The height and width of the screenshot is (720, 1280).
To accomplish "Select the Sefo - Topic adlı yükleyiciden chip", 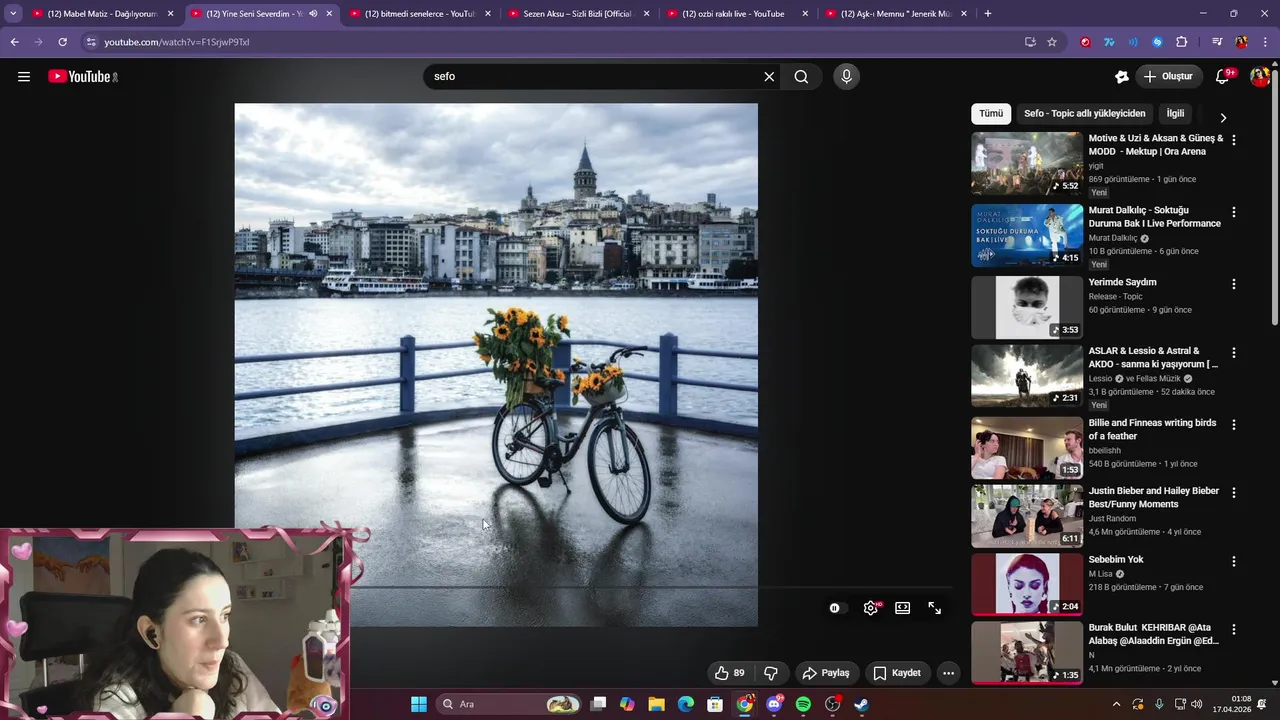I will point(1084,114).
